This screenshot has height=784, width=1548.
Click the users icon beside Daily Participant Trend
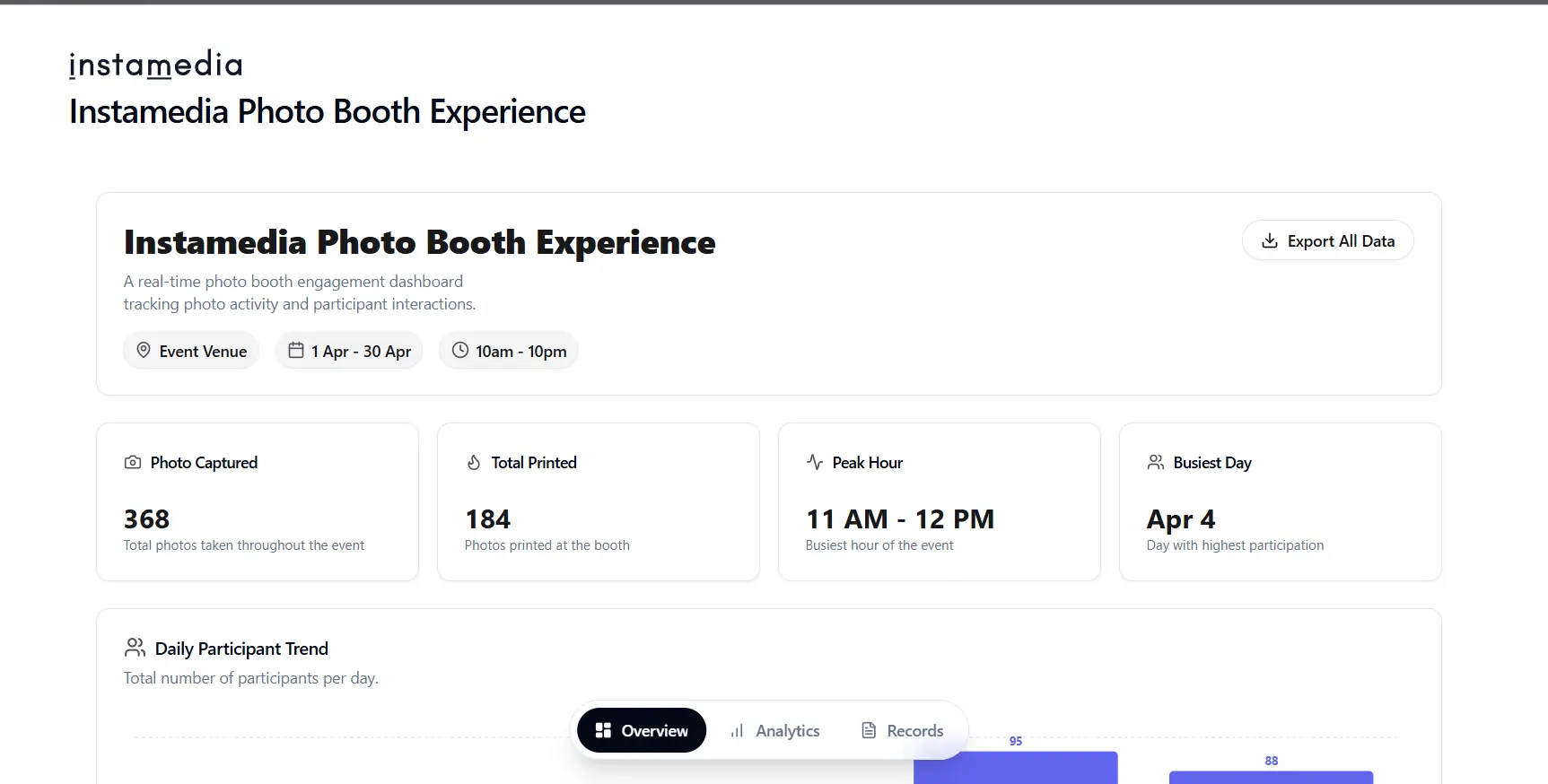tap(136, 647)
